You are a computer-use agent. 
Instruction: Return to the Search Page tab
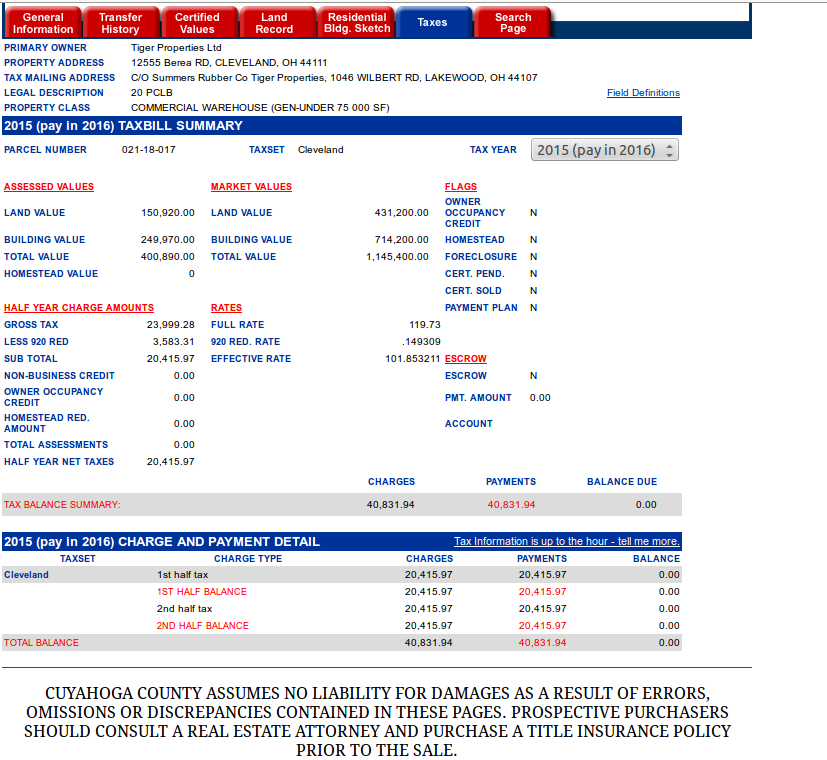(513, 23)
